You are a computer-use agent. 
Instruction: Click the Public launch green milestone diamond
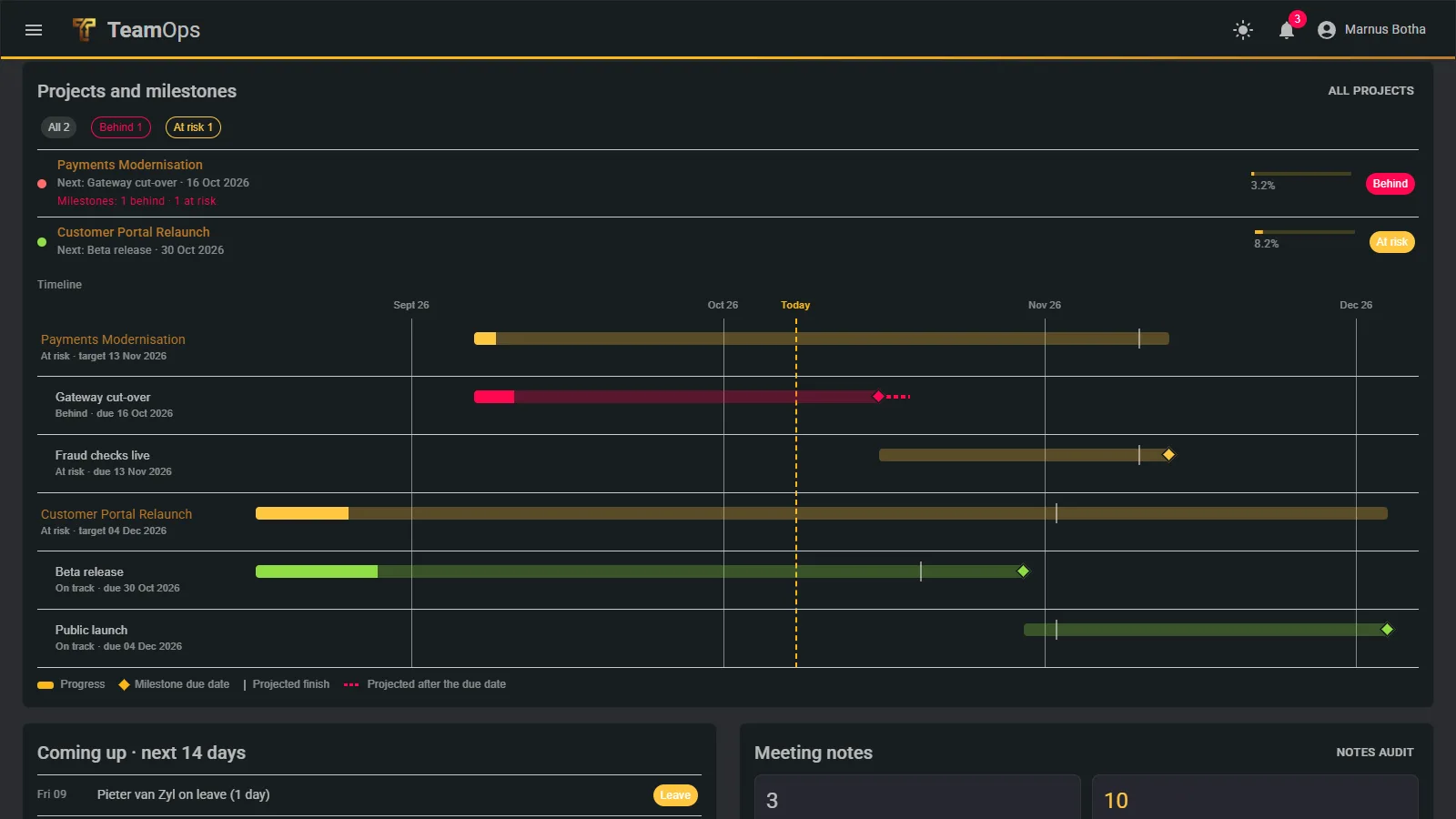(x=1388, y=630)
